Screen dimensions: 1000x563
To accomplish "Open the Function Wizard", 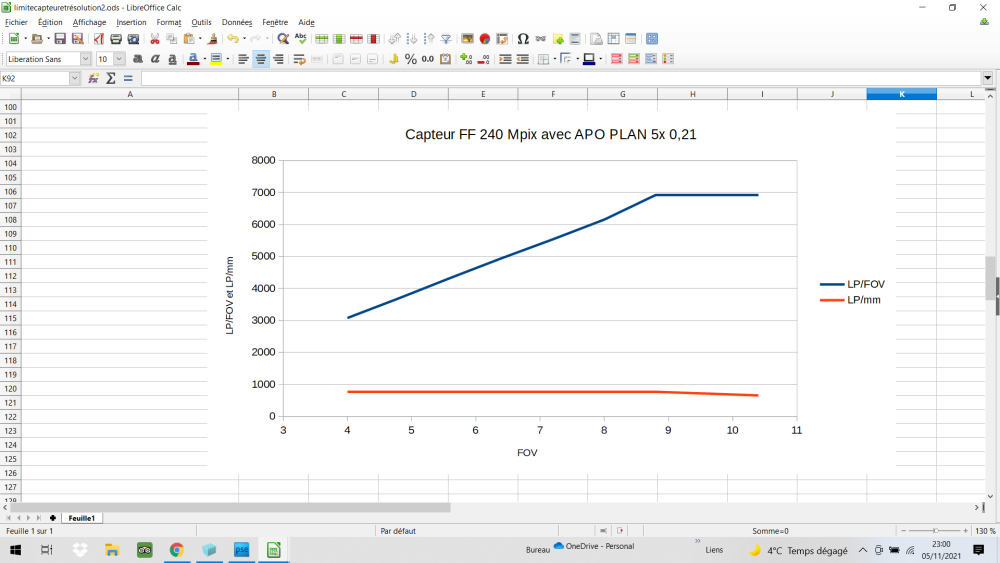I will click(93, 78).
